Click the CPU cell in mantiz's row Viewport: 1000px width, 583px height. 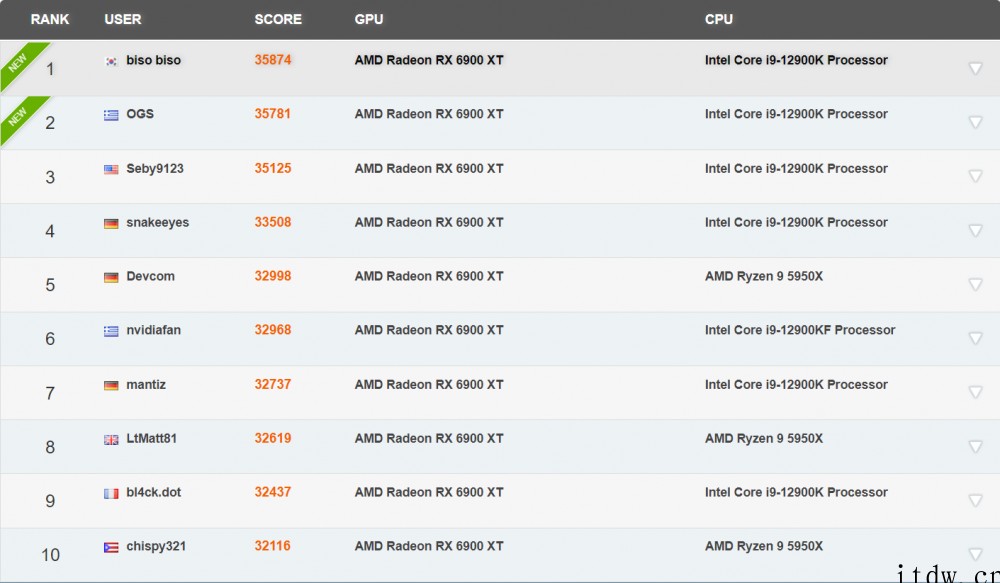(796, 385)
